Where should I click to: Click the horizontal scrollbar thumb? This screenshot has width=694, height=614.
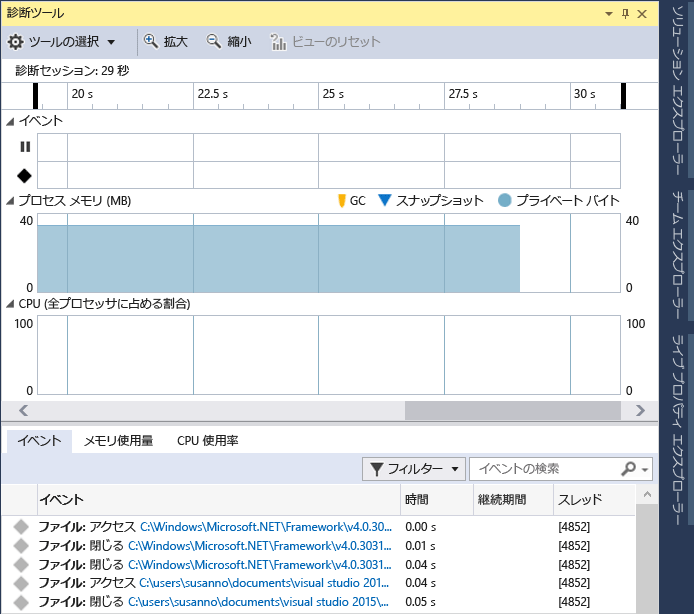click(513, 411)
